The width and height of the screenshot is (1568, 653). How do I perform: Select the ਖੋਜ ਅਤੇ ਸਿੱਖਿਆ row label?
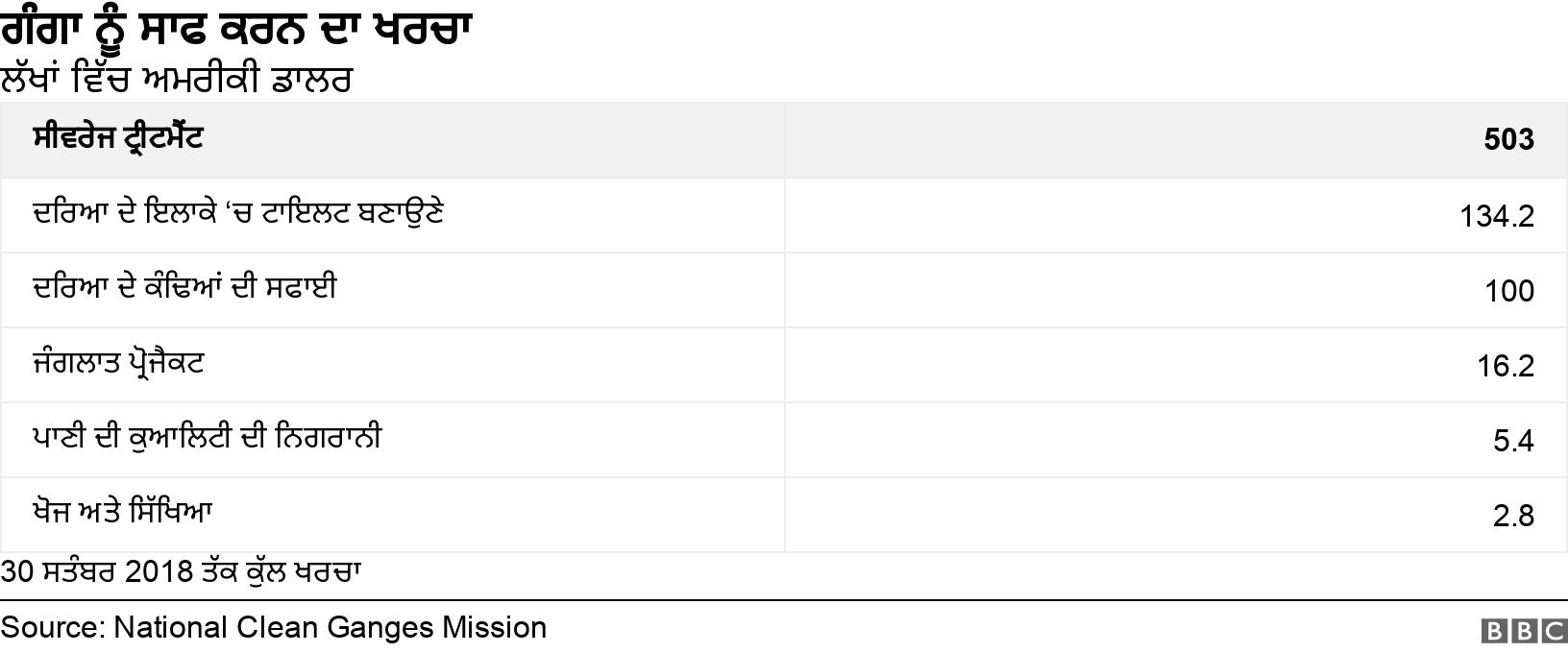122,513
